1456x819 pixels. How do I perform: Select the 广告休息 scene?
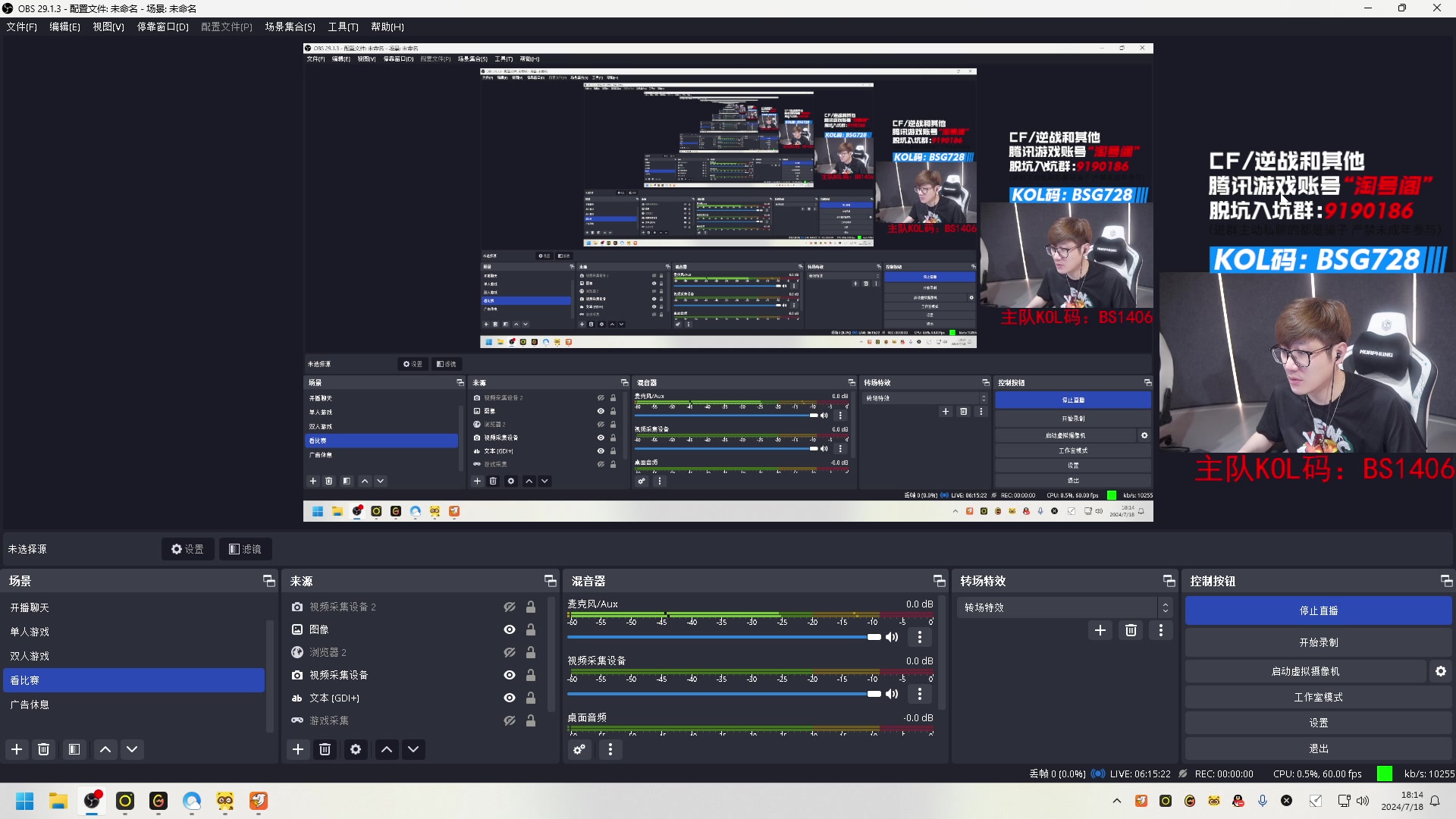tap(134, 704)
